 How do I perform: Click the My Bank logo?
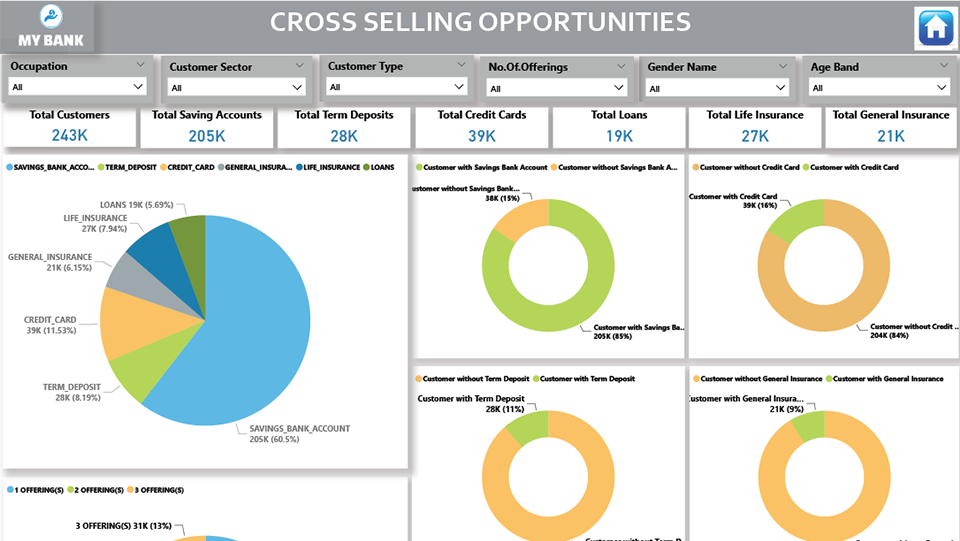click(x=50, y=27)
